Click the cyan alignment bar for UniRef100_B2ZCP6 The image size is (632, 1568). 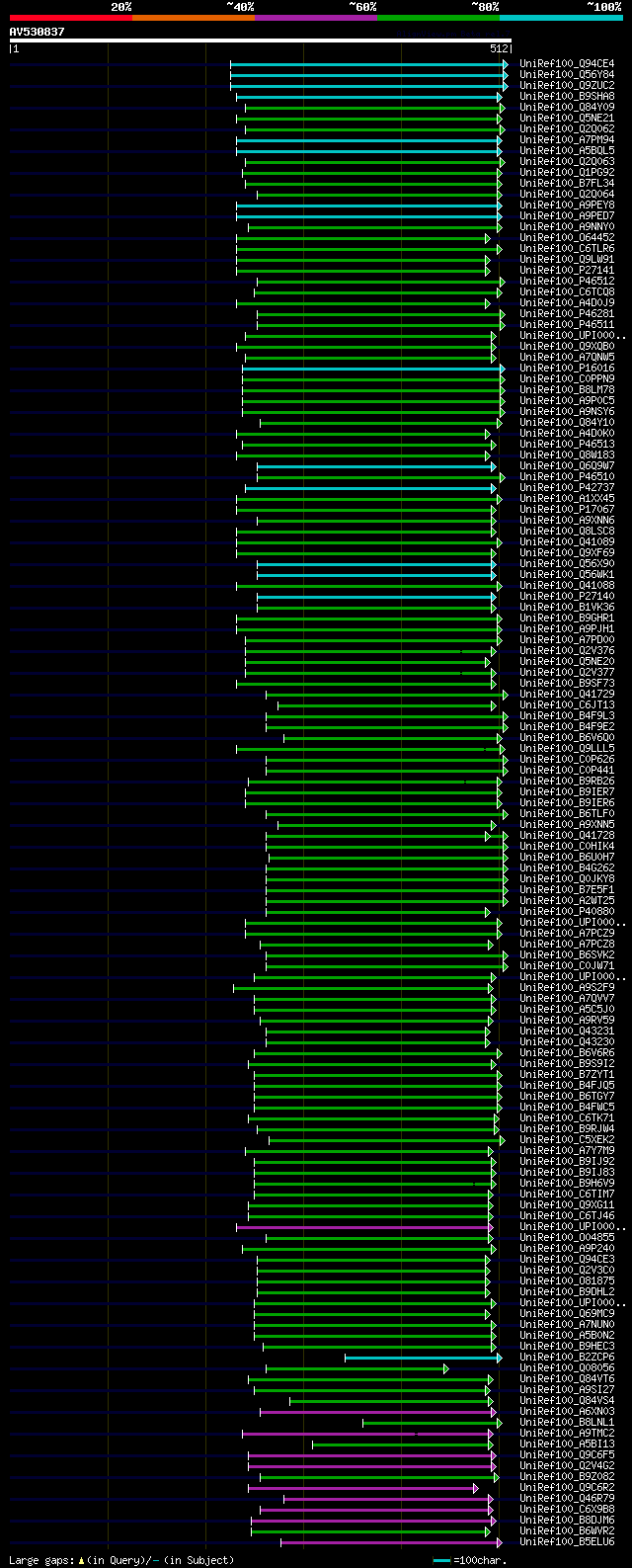tap(424, 1358)
